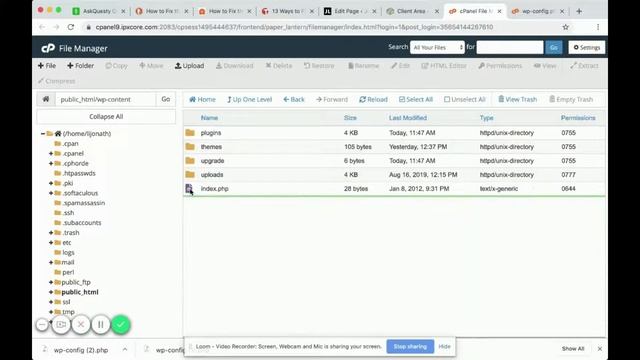Click the home icon beside path field
Screen dimensions: 640x360
pos(46,99)
